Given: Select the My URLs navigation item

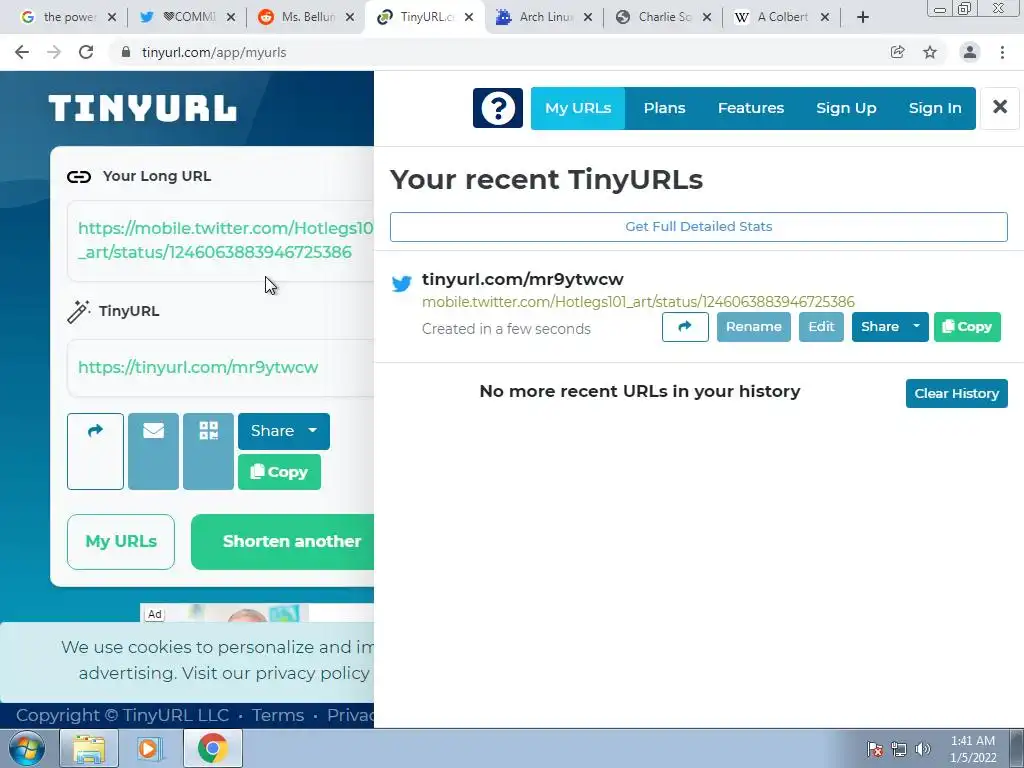Looking at the screenshot, I should [578, 108].
